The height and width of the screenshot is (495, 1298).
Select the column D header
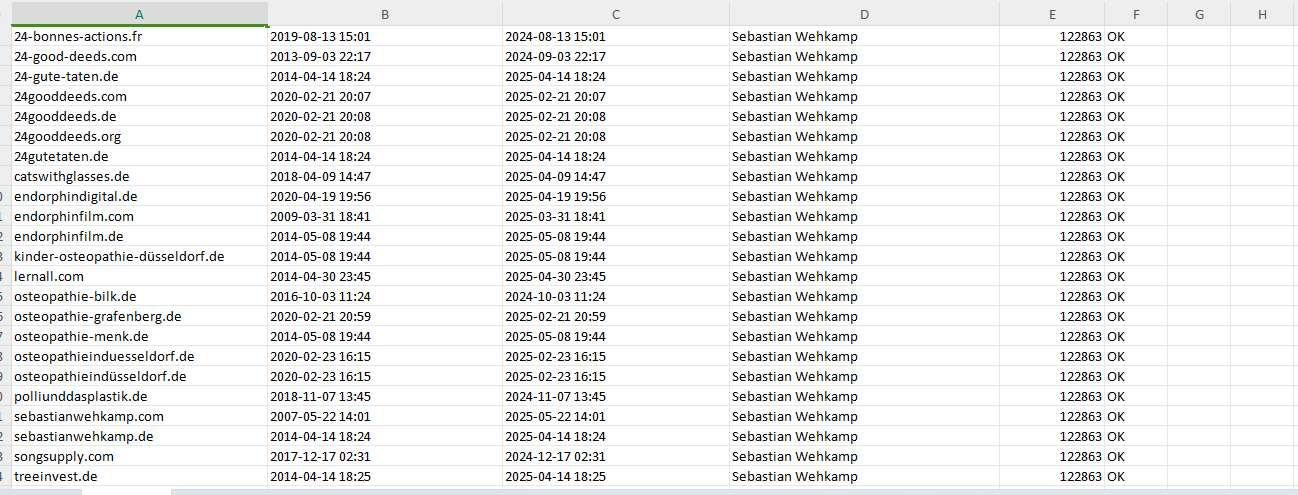(864, 14)
